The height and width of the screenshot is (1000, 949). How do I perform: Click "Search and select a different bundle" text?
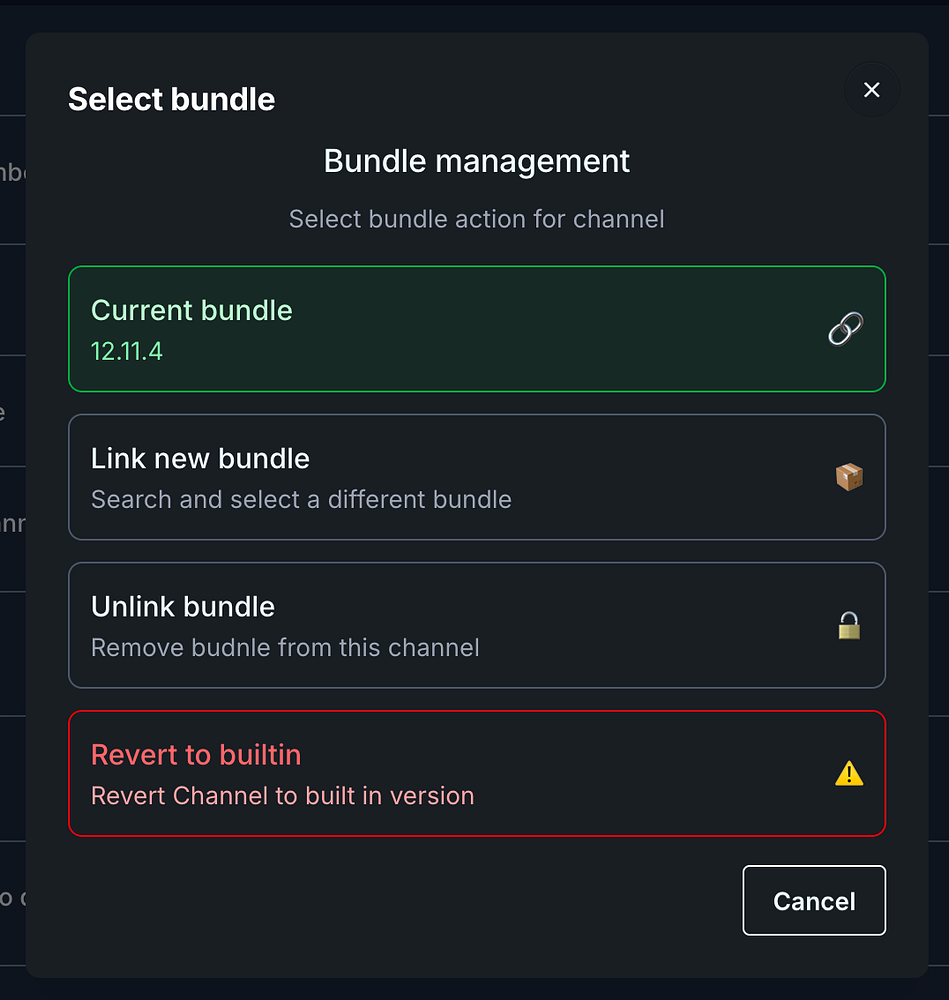click(x=301, y=499)
